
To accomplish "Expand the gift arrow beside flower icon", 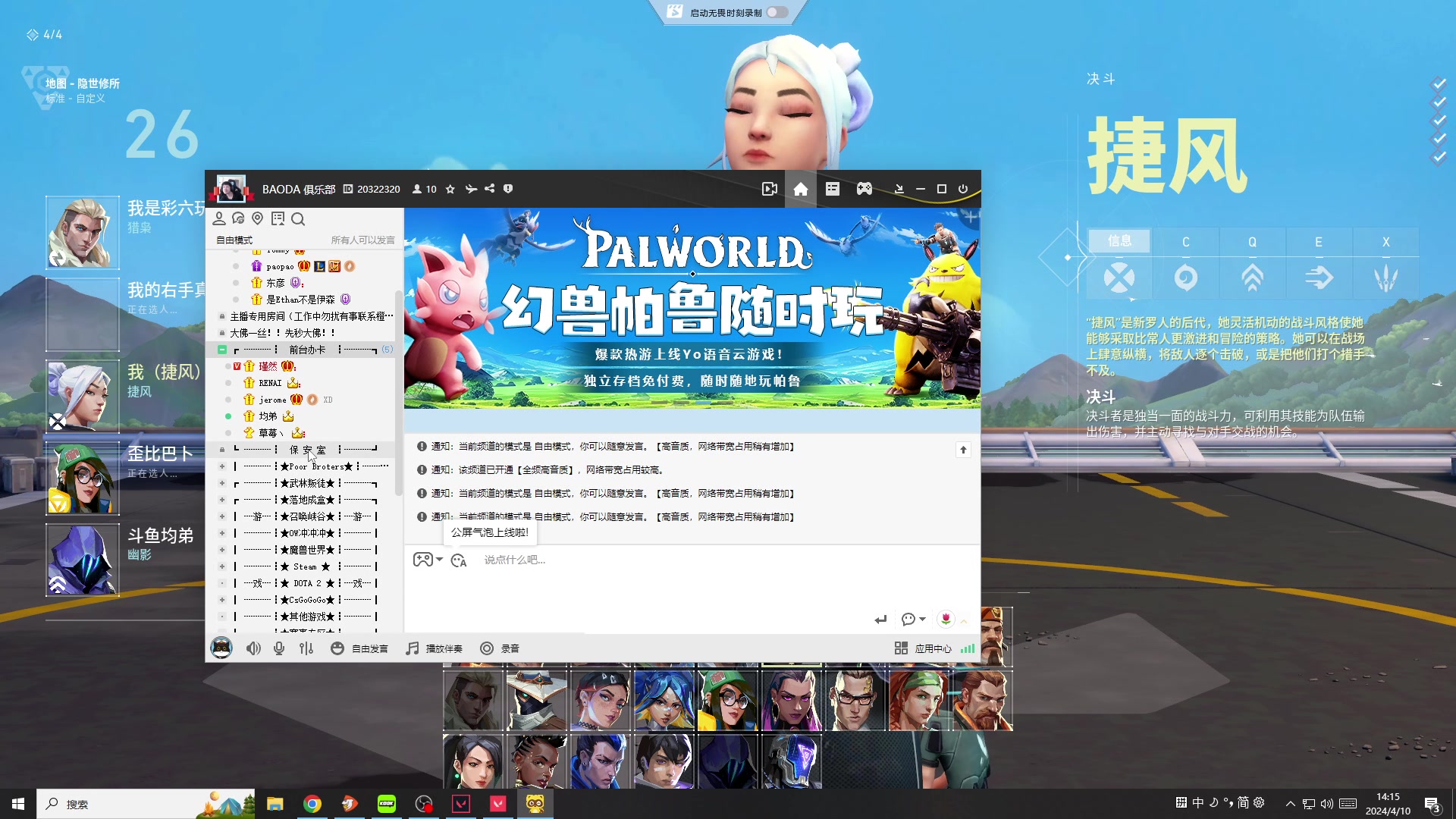I will [964, 621].
